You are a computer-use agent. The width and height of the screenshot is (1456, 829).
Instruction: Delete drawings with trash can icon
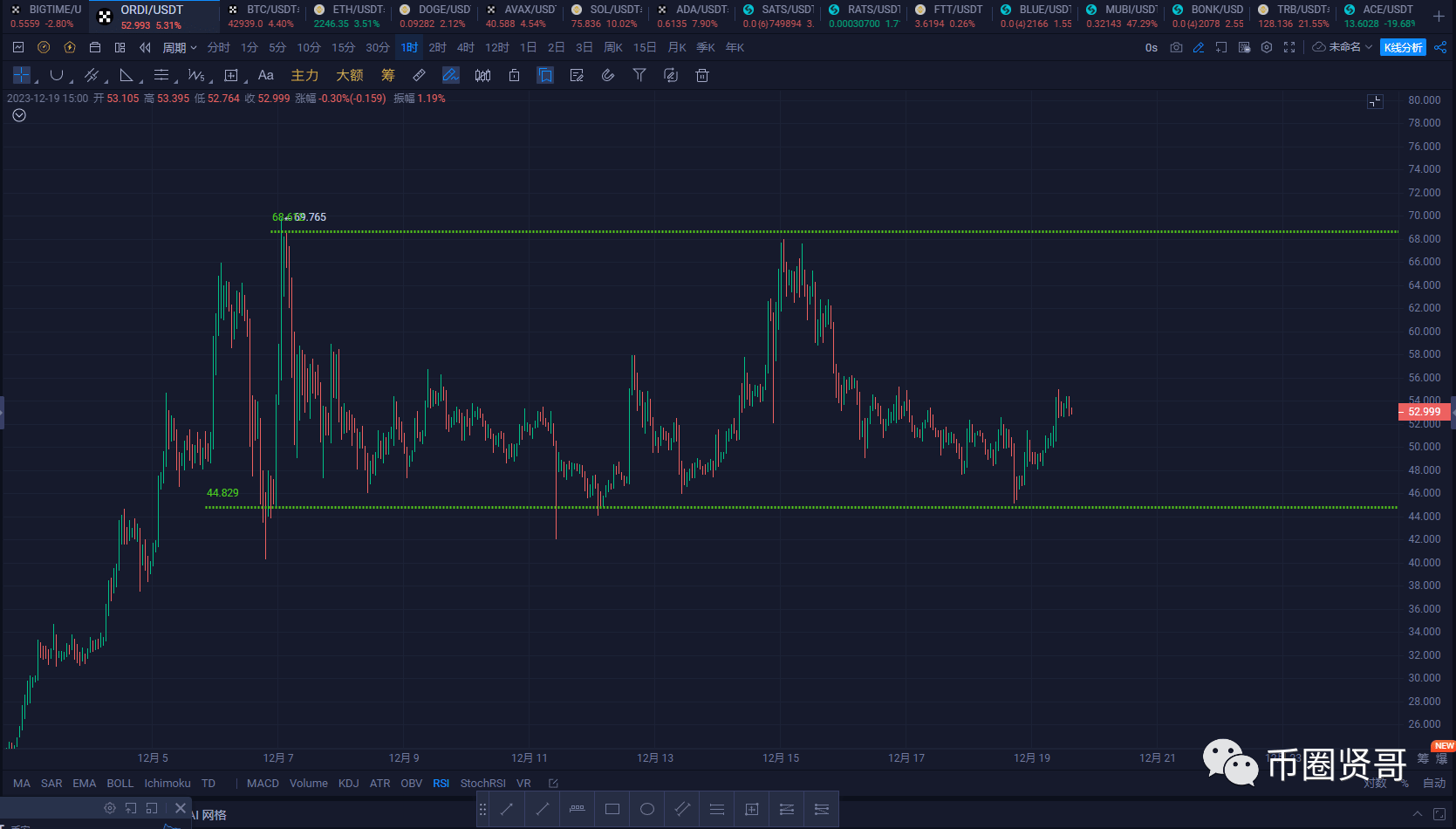pyautogui.click(x=702, y=75)
